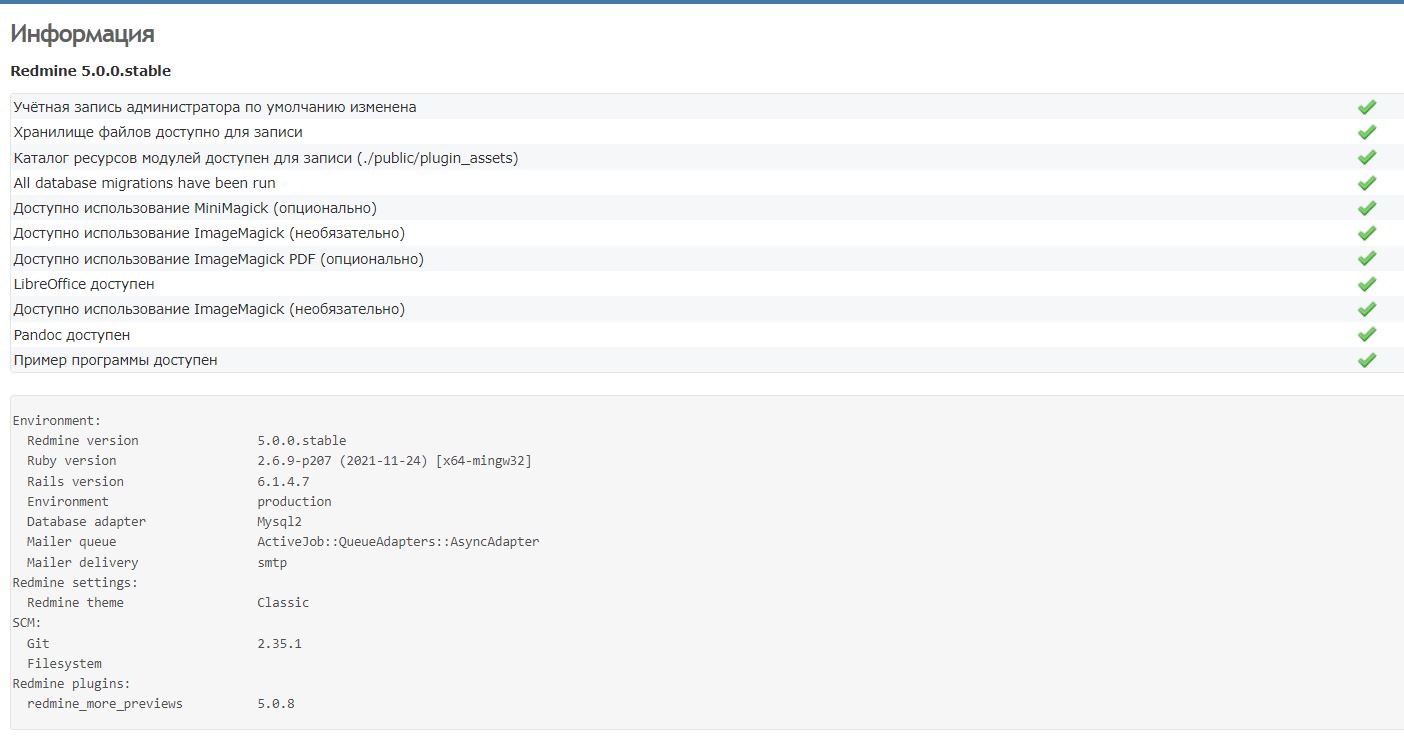Click the green checkmark for administrator account row
Screen dimensions: 1404x739
tap(1367, 107)
